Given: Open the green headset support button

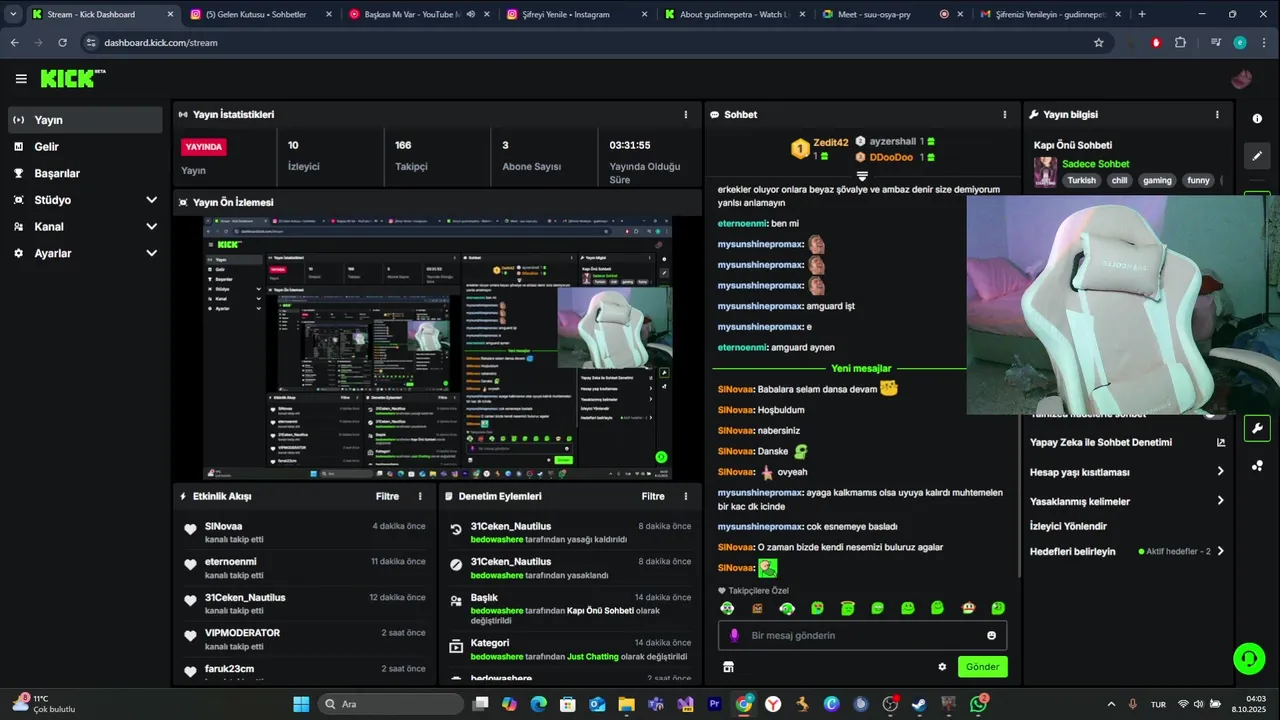Looking at the screenshot, I should click(1249, 658).
